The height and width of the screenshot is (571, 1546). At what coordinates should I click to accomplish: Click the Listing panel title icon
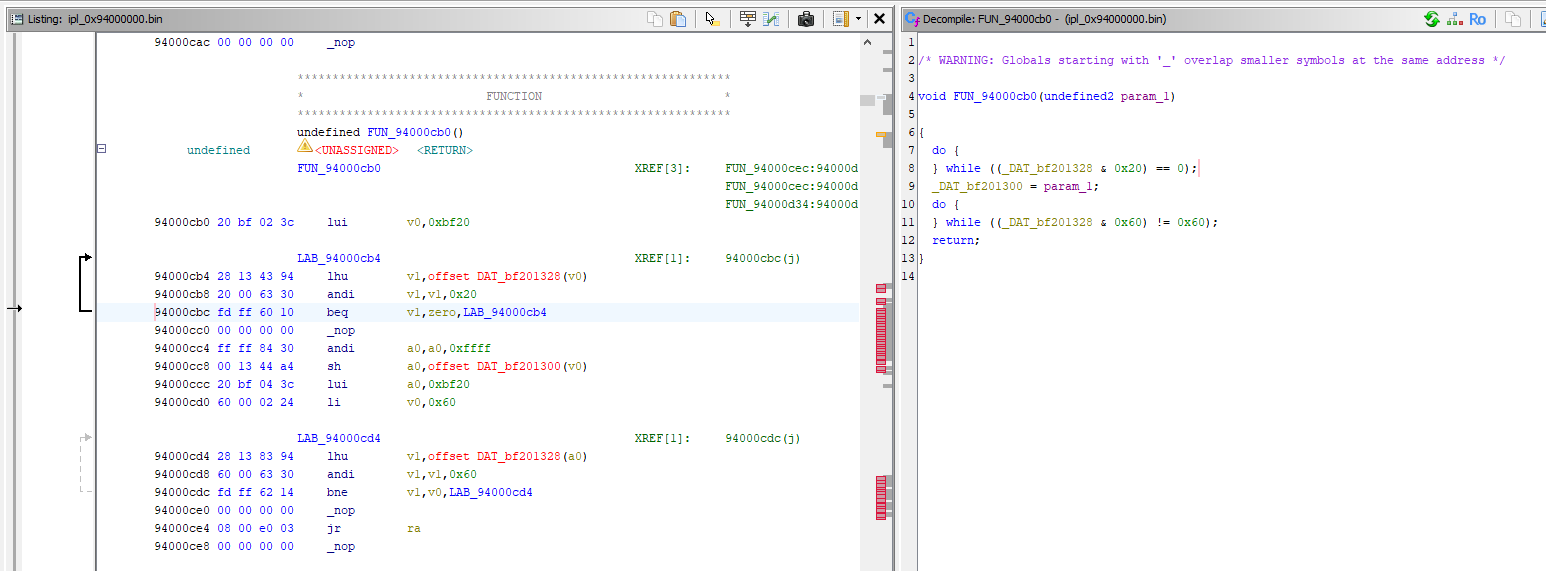pos(16,19)
